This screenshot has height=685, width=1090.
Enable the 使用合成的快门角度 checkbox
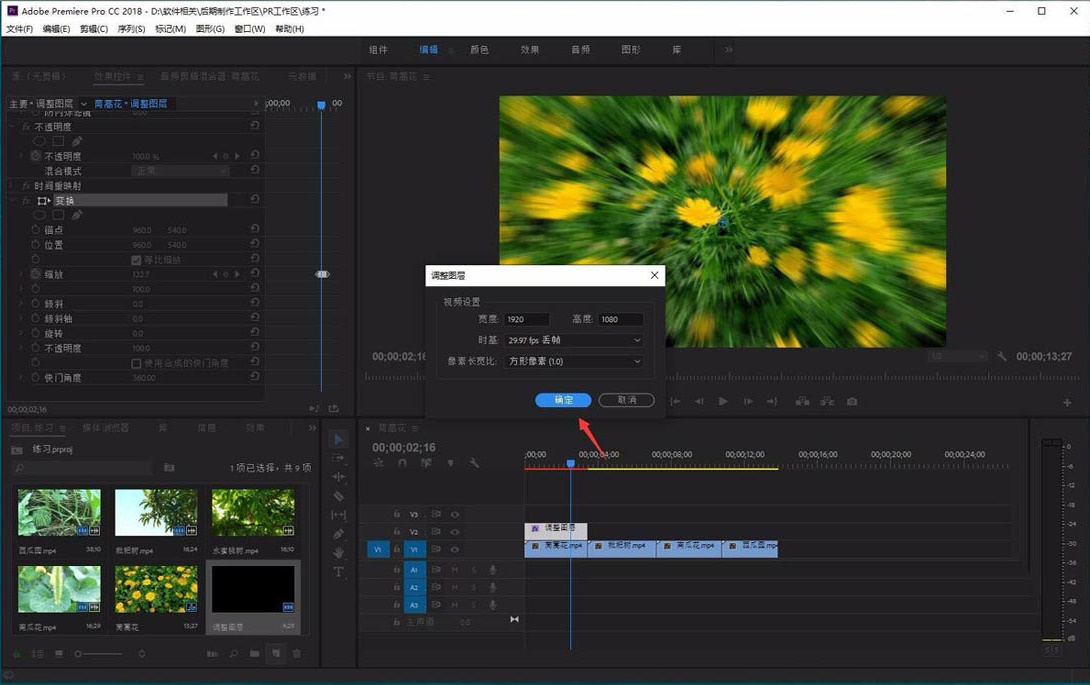click(x=137, y=363)
